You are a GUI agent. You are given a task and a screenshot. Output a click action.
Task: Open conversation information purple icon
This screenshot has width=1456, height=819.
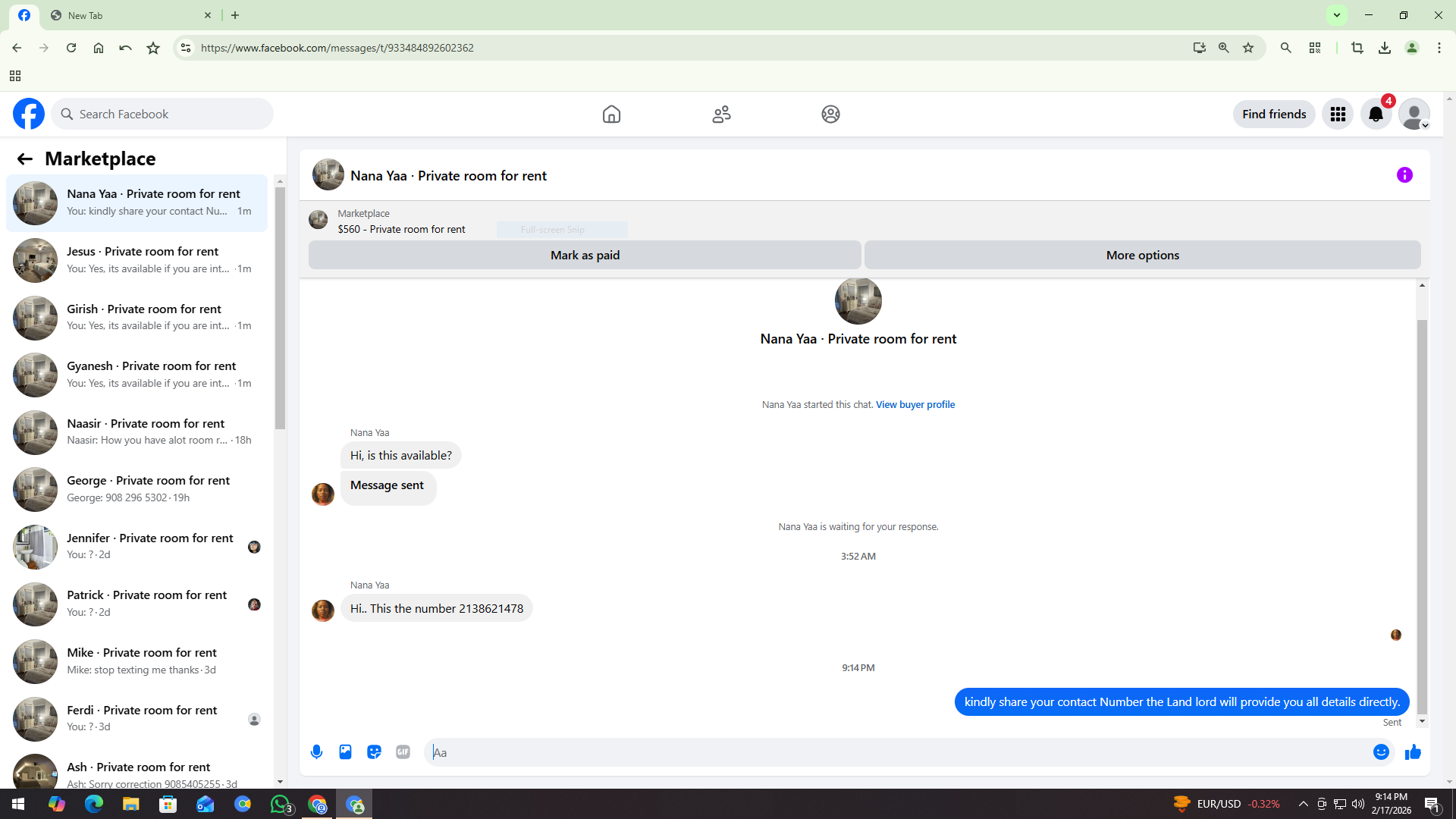coord(1404,175)
